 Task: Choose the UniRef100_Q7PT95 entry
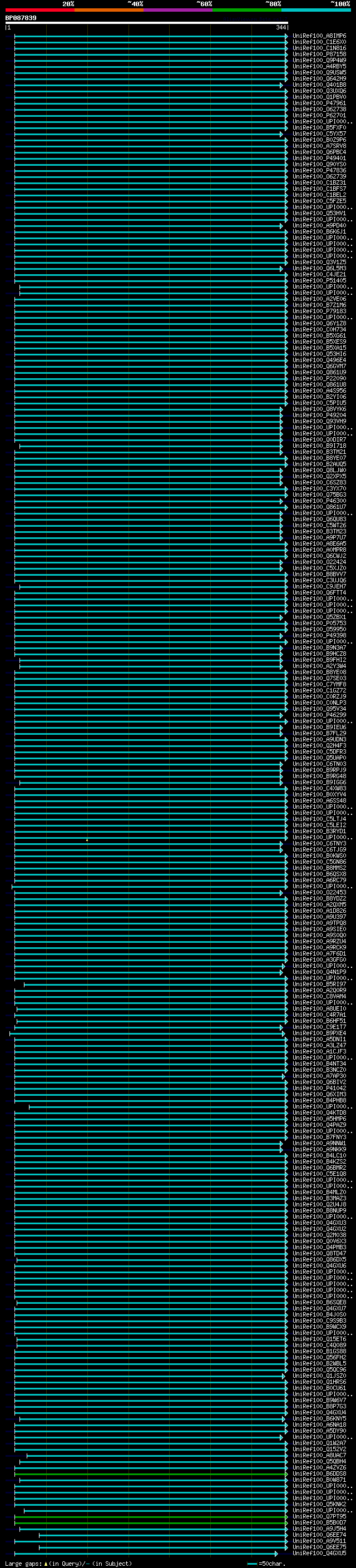[x=319, y=1517]
